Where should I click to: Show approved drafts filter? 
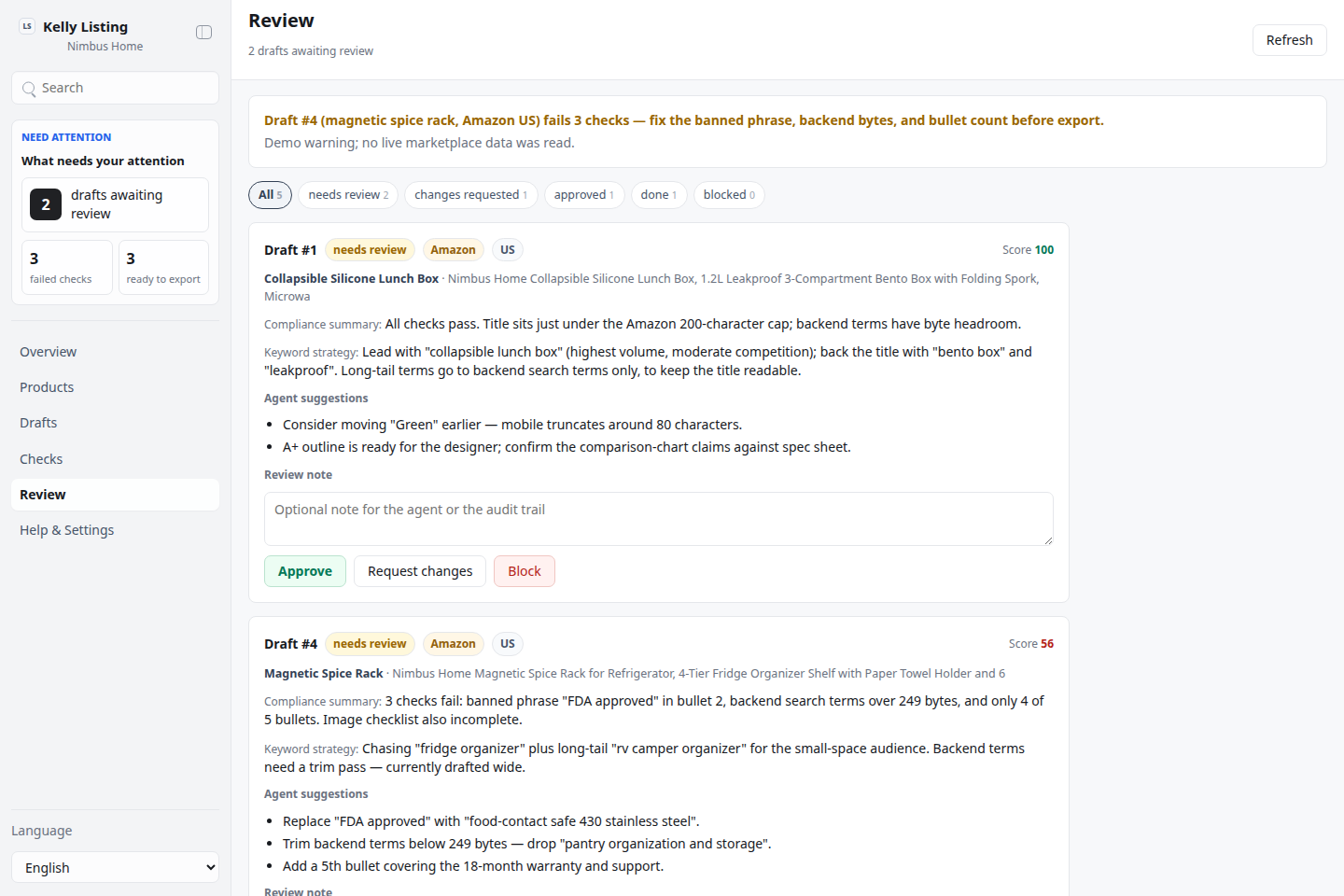(583, 195)
